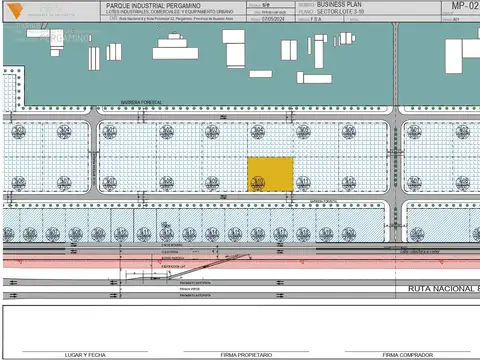Screen dimensions: 480x360
Task: Click the 'LUGAR Y FECHA' signature line label
Action: [85, 355]
